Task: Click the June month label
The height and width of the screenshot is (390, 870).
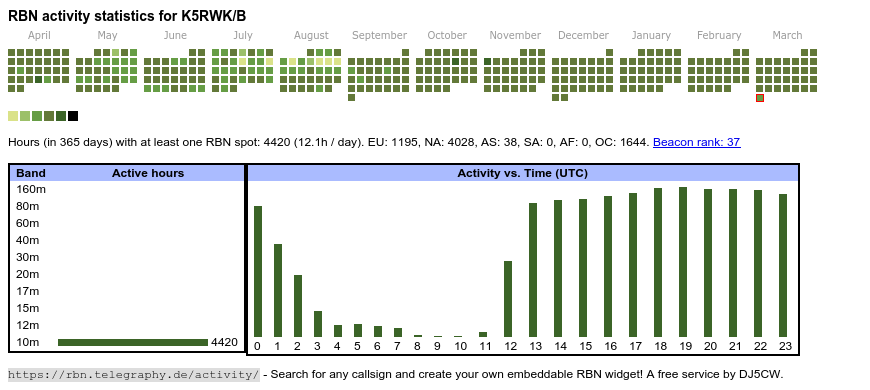Action: point(175,36)
